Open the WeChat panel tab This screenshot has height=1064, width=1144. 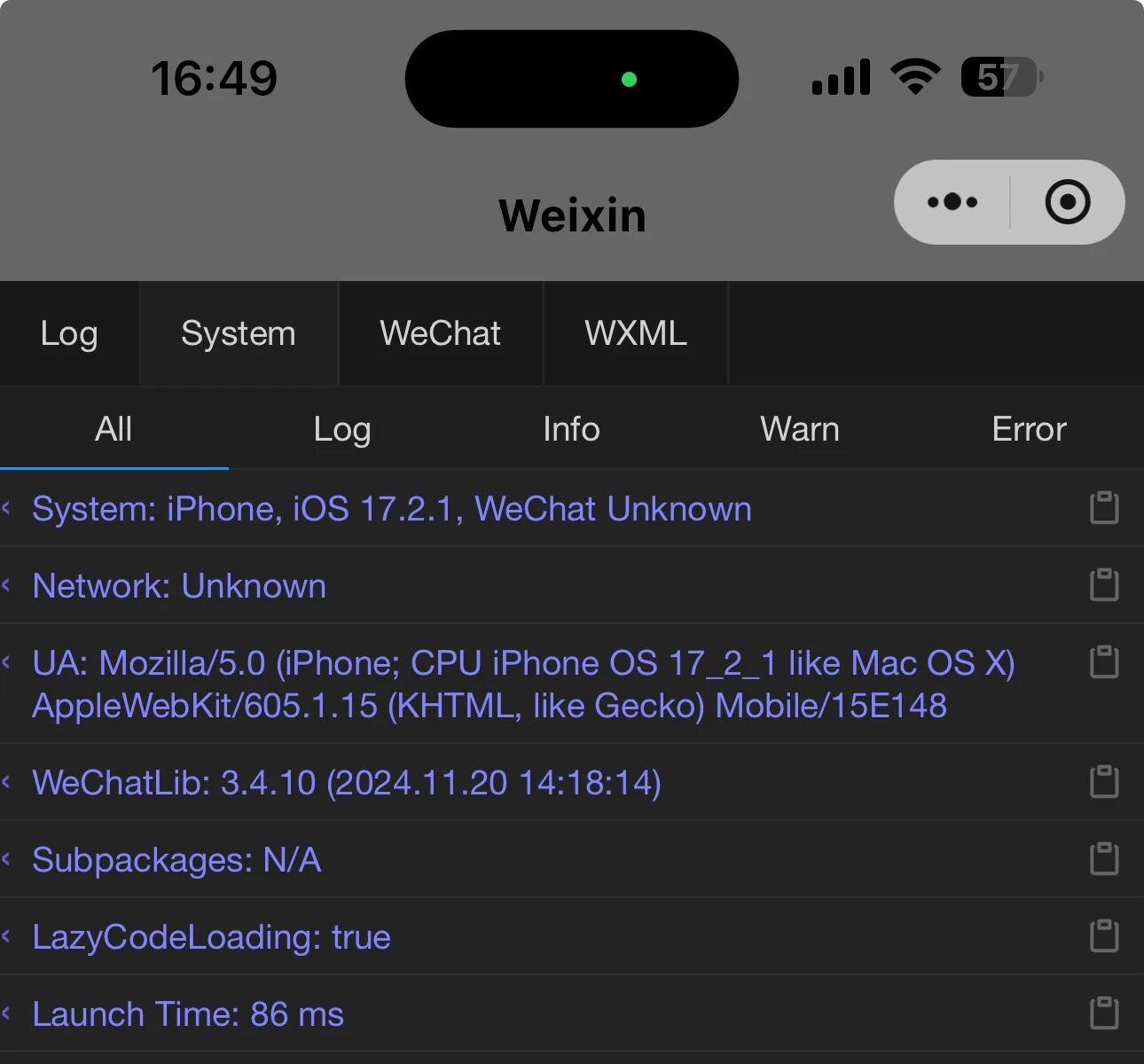pyautogui.click(x=441, y=333)
